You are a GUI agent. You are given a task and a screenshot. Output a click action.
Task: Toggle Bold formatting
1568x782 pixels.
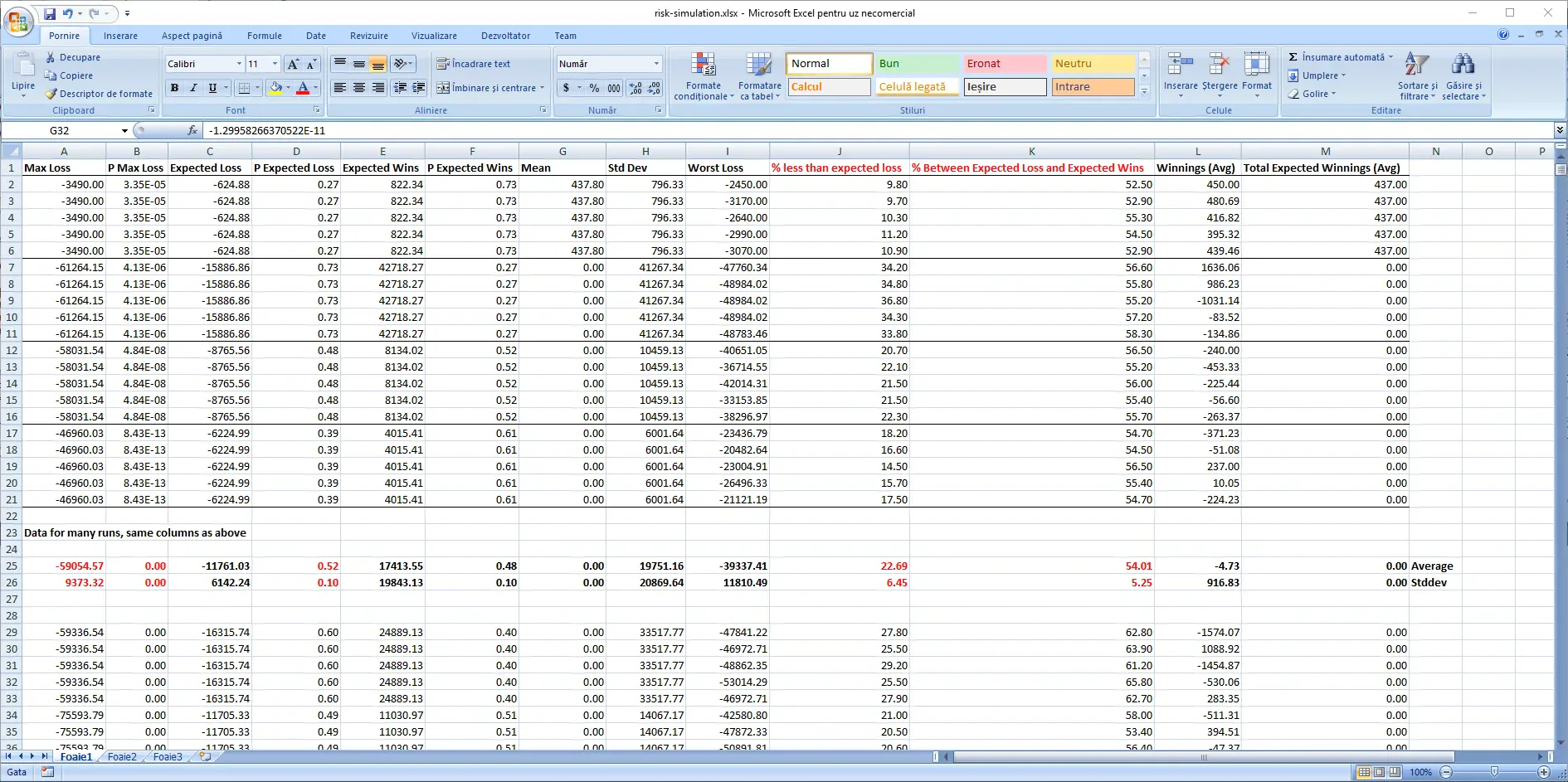coord(174,88)
